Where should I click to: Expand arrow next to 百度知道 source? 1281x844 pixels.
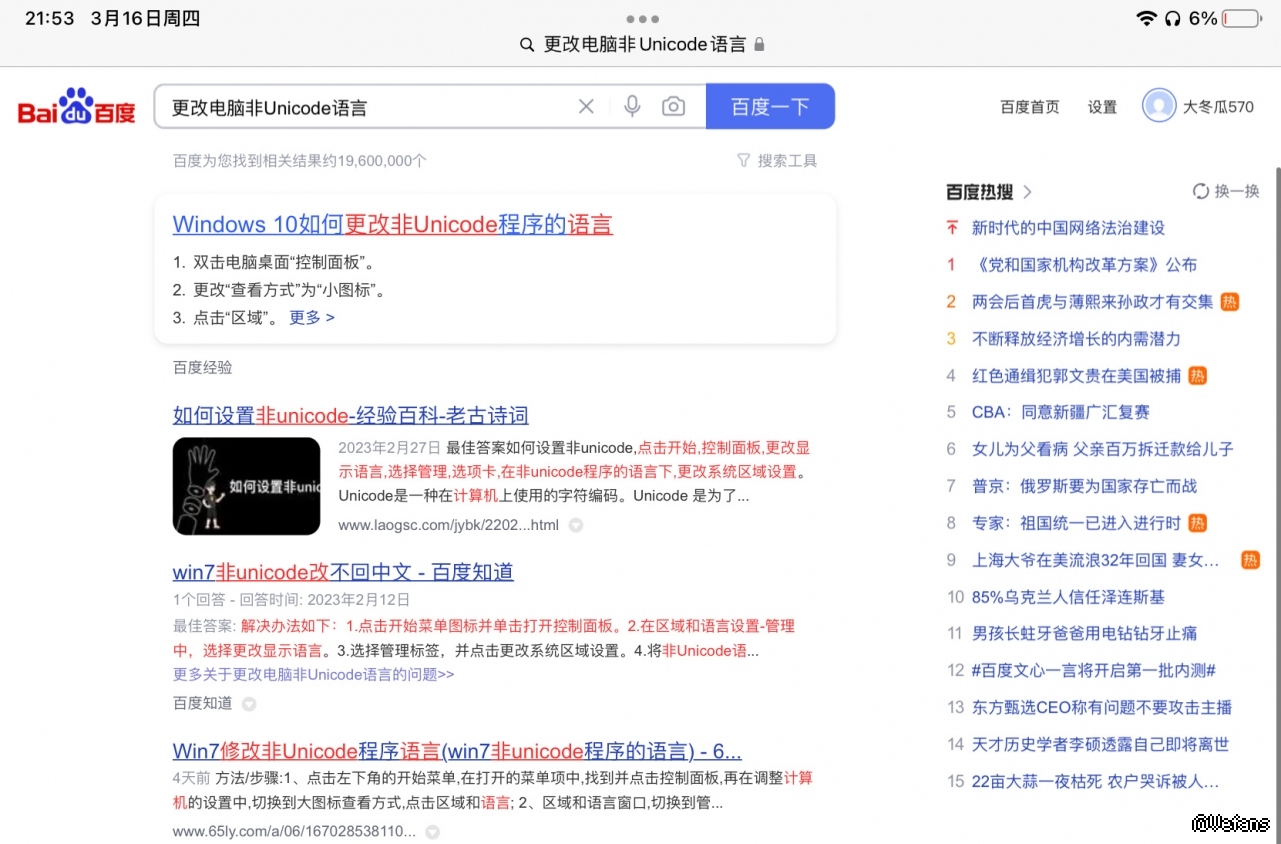click(249, 704)
